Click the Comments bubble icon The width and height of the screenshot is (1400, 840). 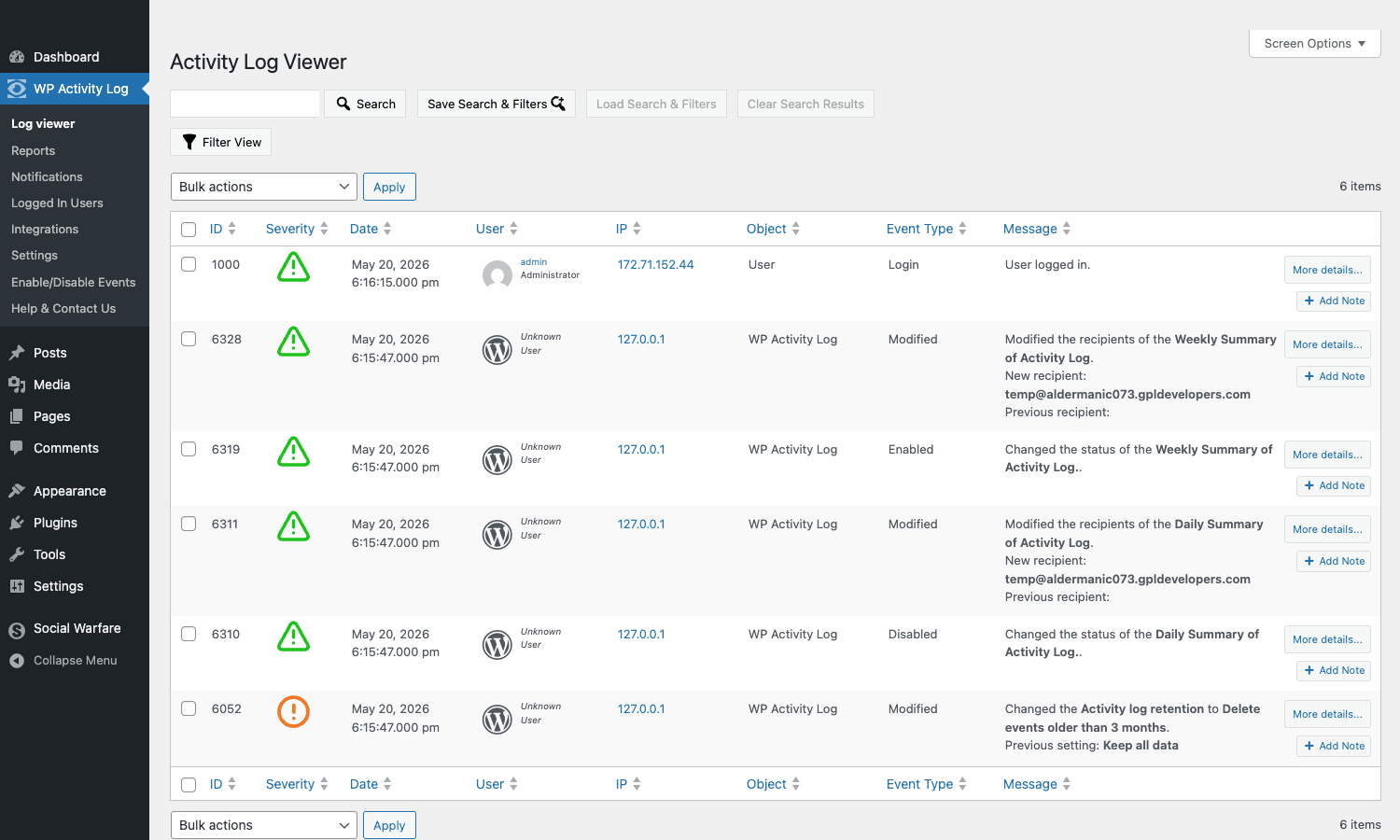17,448
